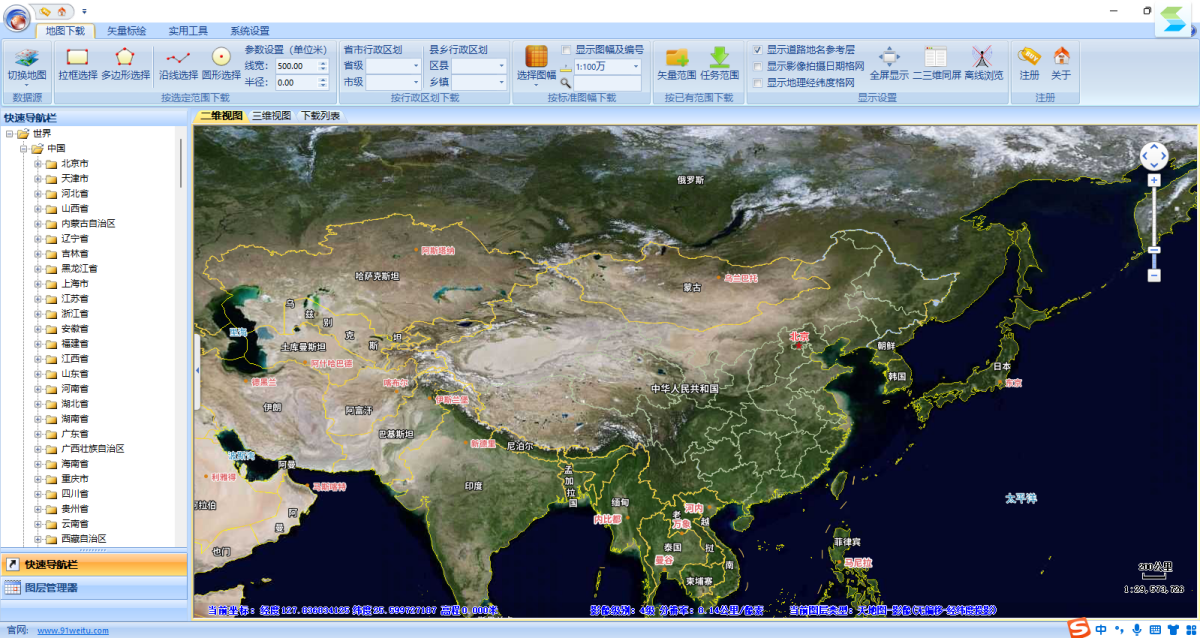Open the www.91weitu.com link
Screen dimensions: 1200x638
tap(73, 630)
